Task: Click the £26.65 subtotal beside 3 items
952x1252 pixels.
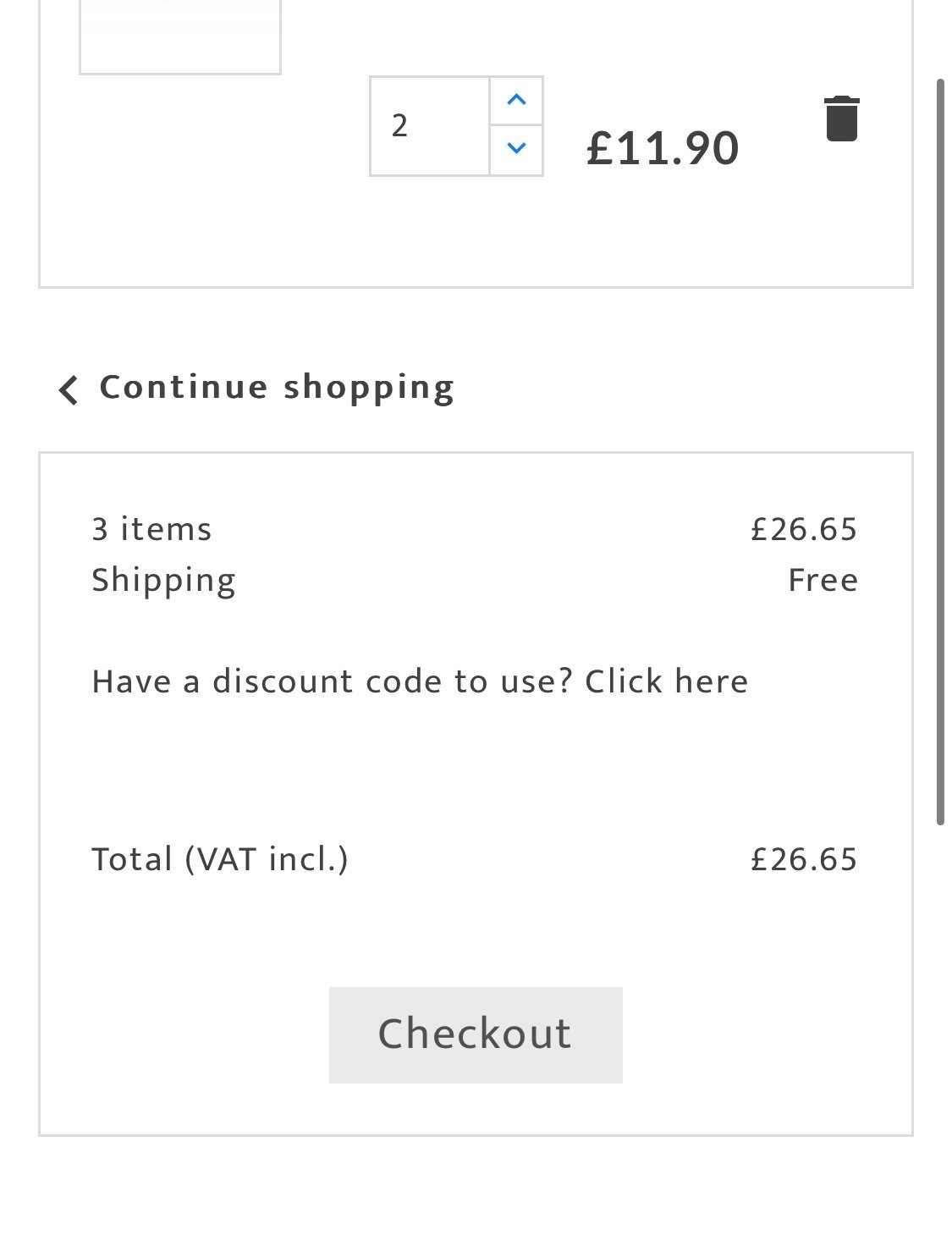Action: (804, 529)
